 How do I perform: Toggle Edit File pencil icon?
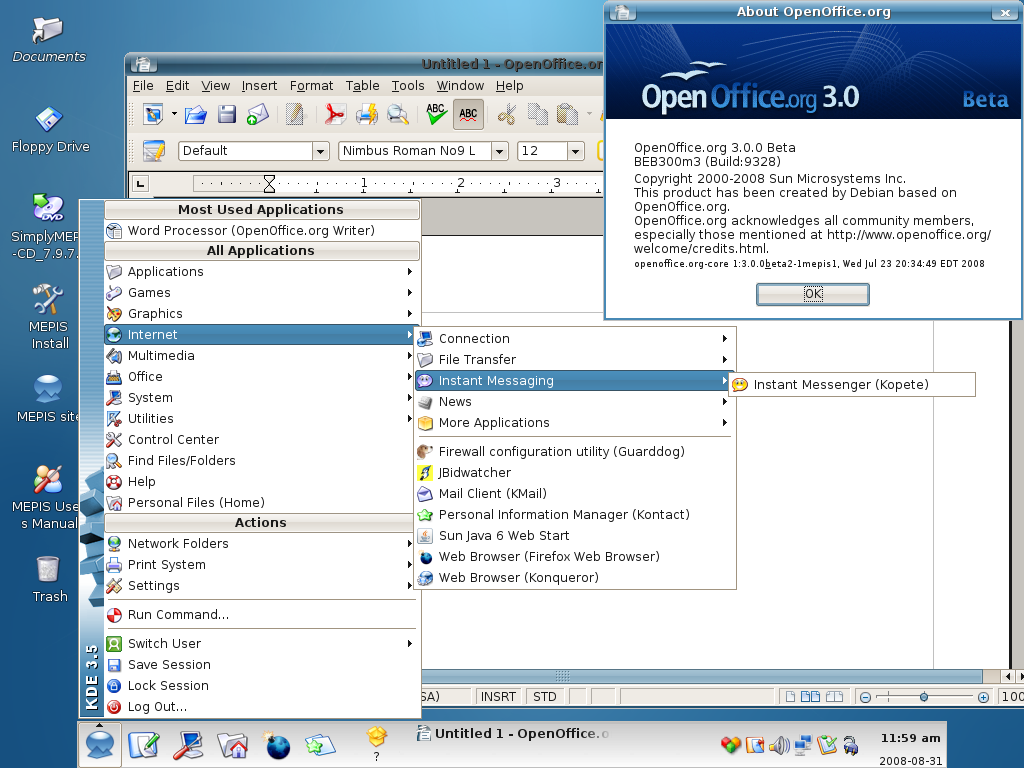[295, 114]
